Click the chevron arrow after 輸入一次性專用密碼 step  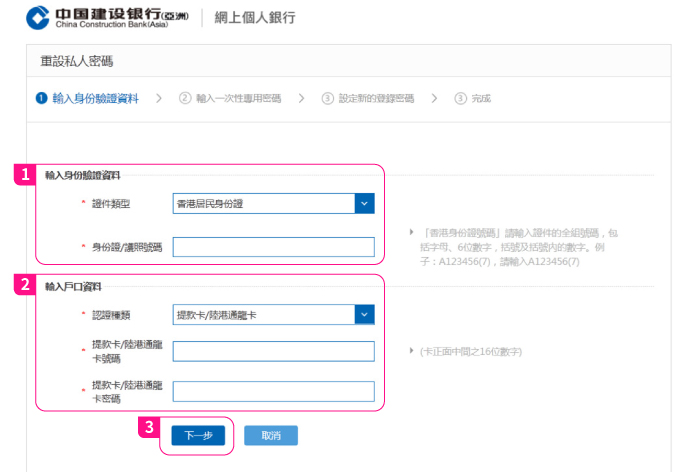tap(302, 98)
